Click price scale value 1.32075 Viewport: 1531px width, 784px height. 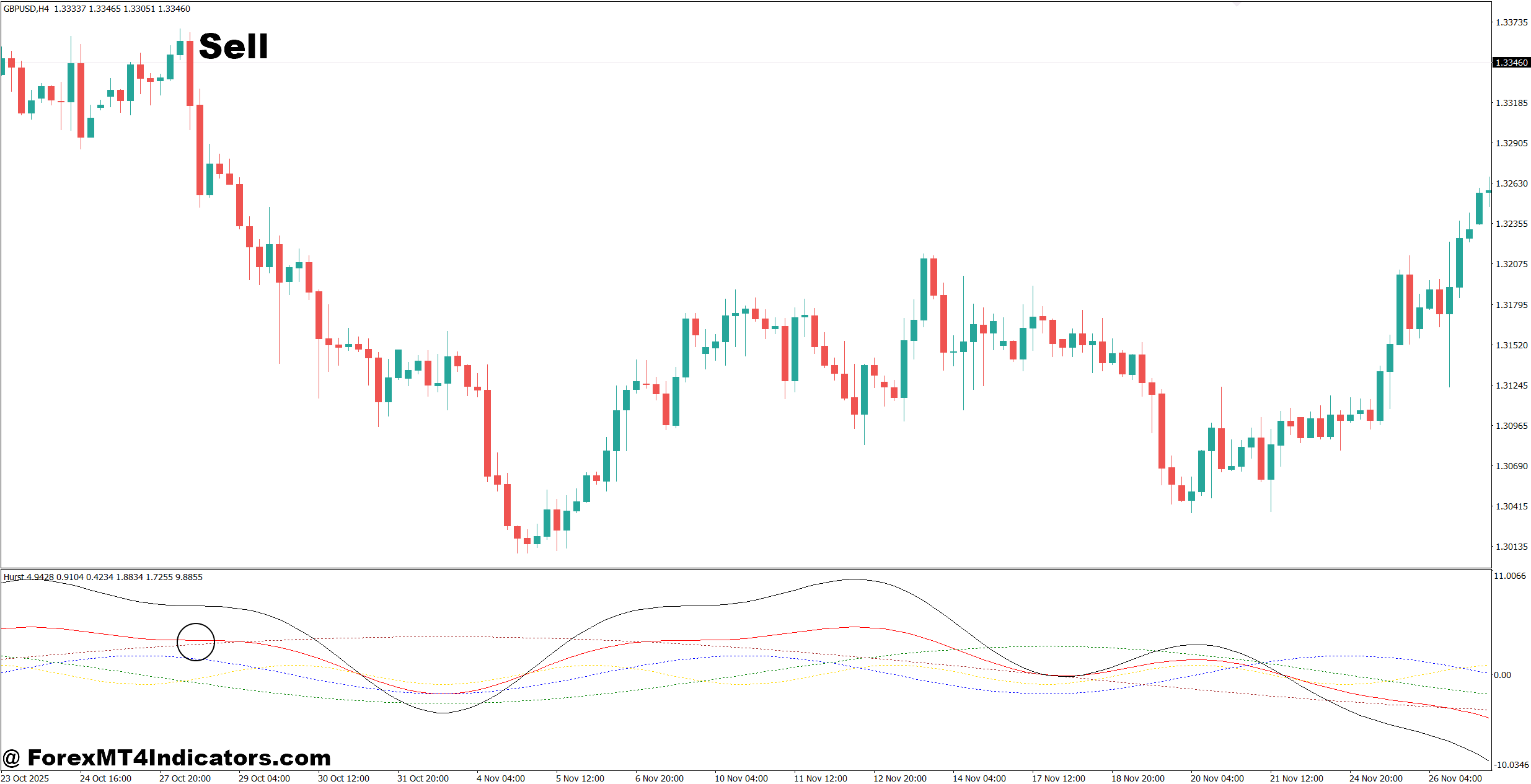pyautogui.click(x=1512, y=264)
